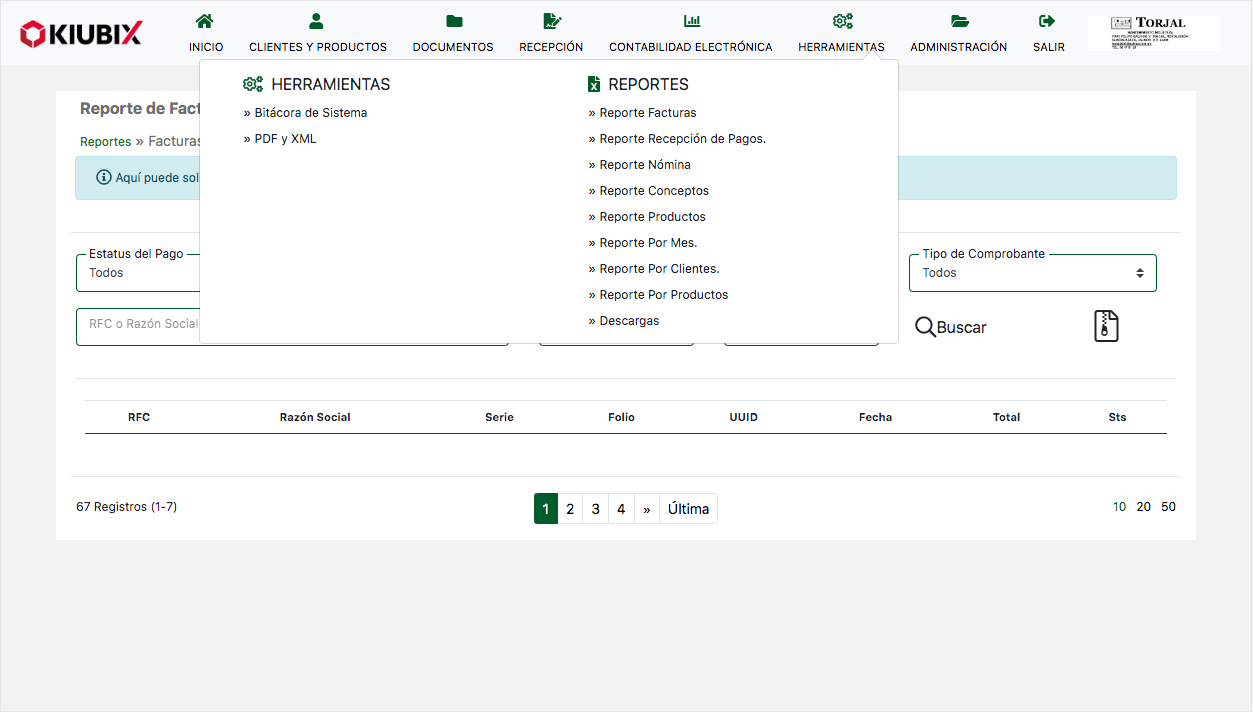Click the Salir logout icon
This screenshot has height=712, width=1253.
point(1048,21)
